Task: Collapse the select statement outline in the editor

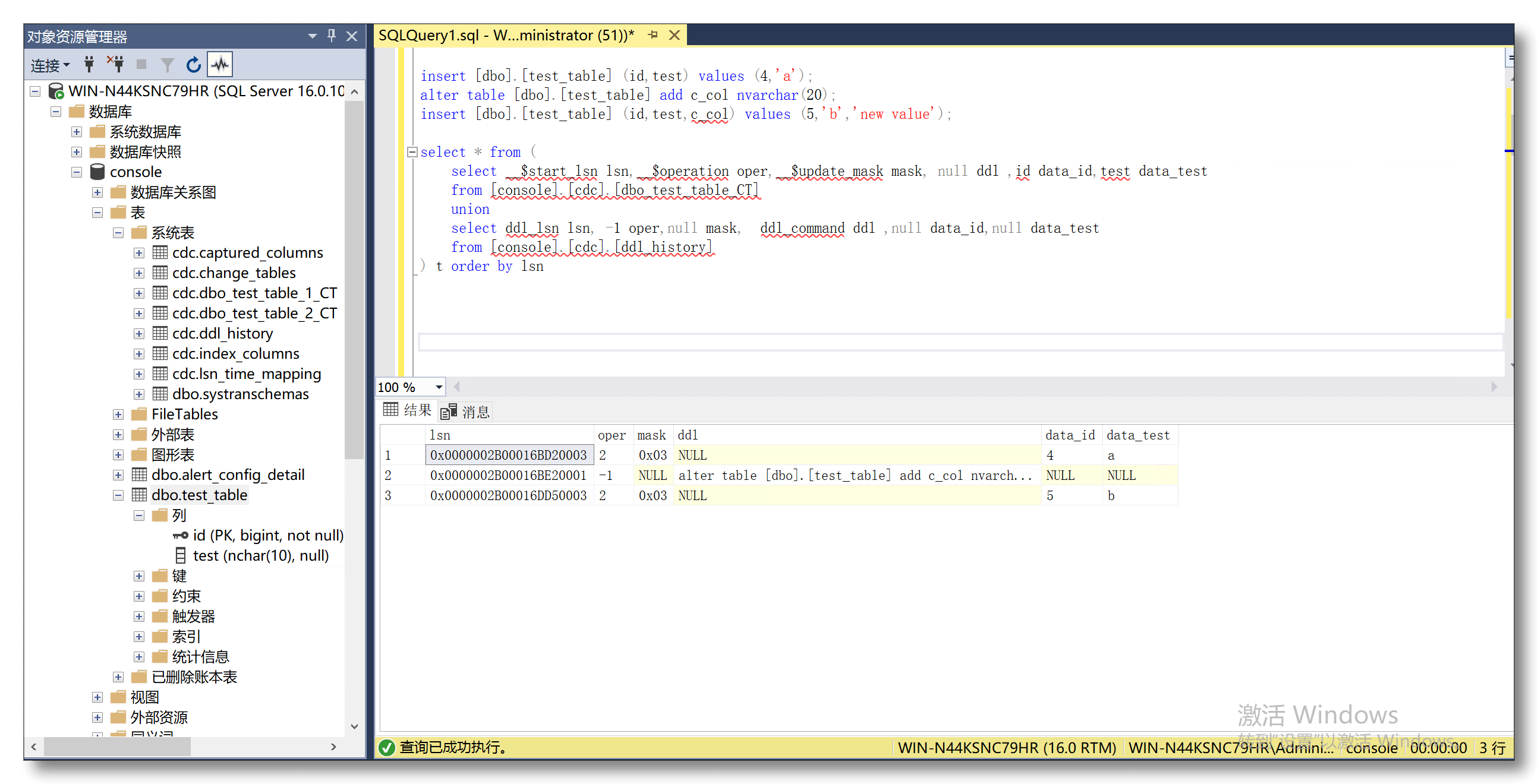Action: [x=412, y=151]
